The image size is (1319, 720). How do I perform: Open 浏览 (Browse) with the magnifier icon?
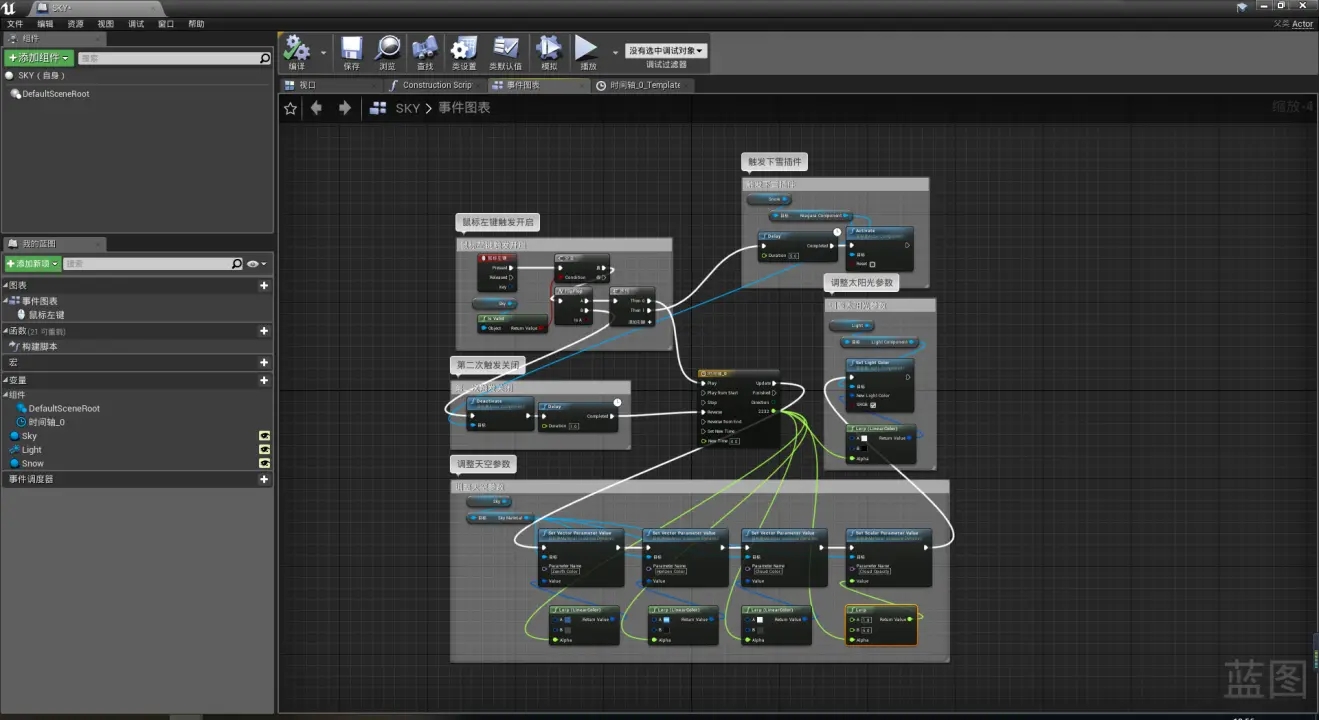click(x=387, y=48)
